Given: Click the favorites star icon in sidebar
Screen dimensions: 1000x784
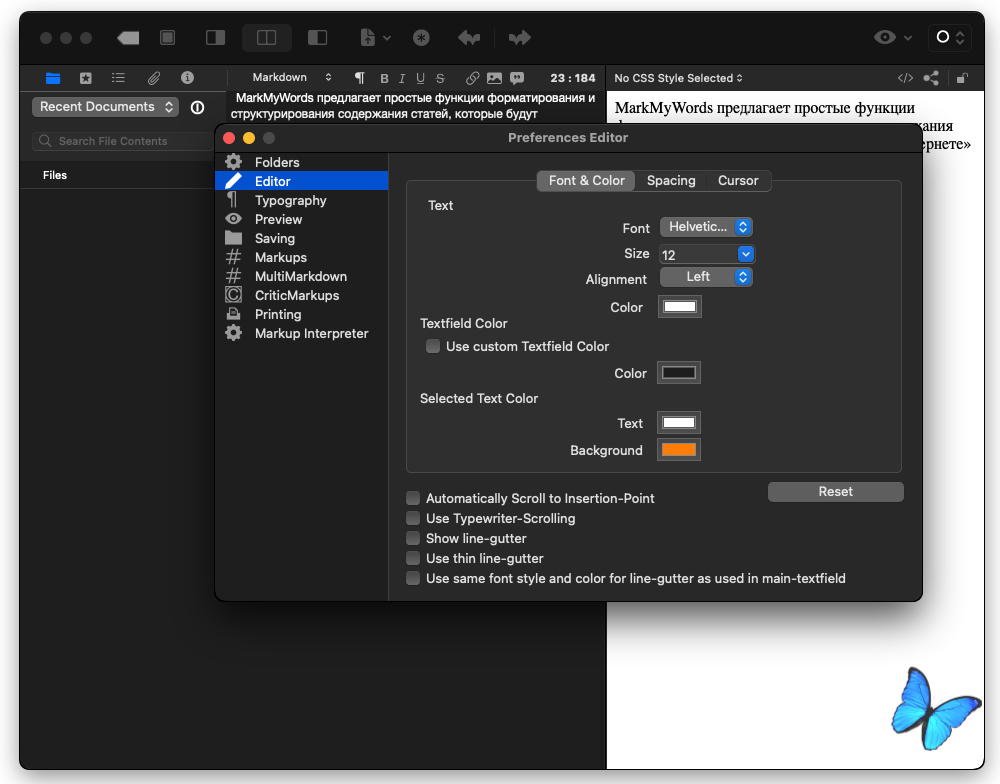Looking at the screenshot, I should tap(86, 78).
